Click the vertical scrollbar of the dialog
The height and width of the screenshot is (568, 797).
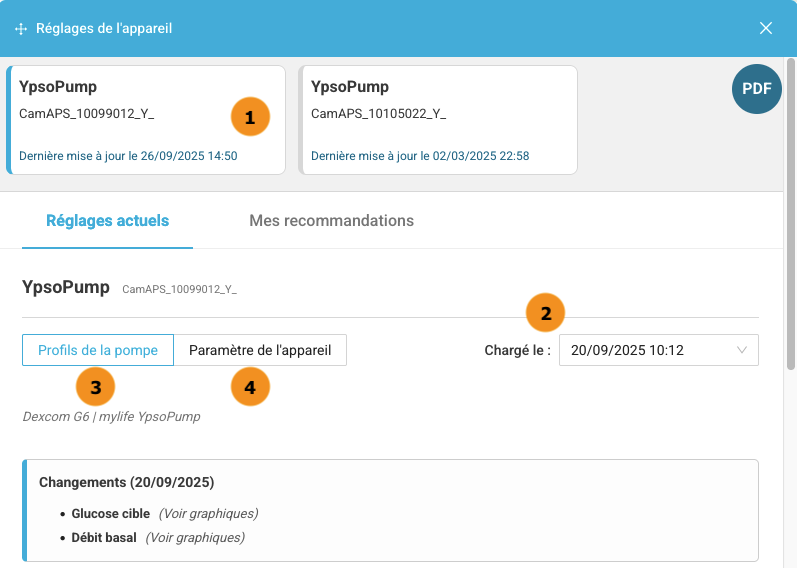point(790,214)
